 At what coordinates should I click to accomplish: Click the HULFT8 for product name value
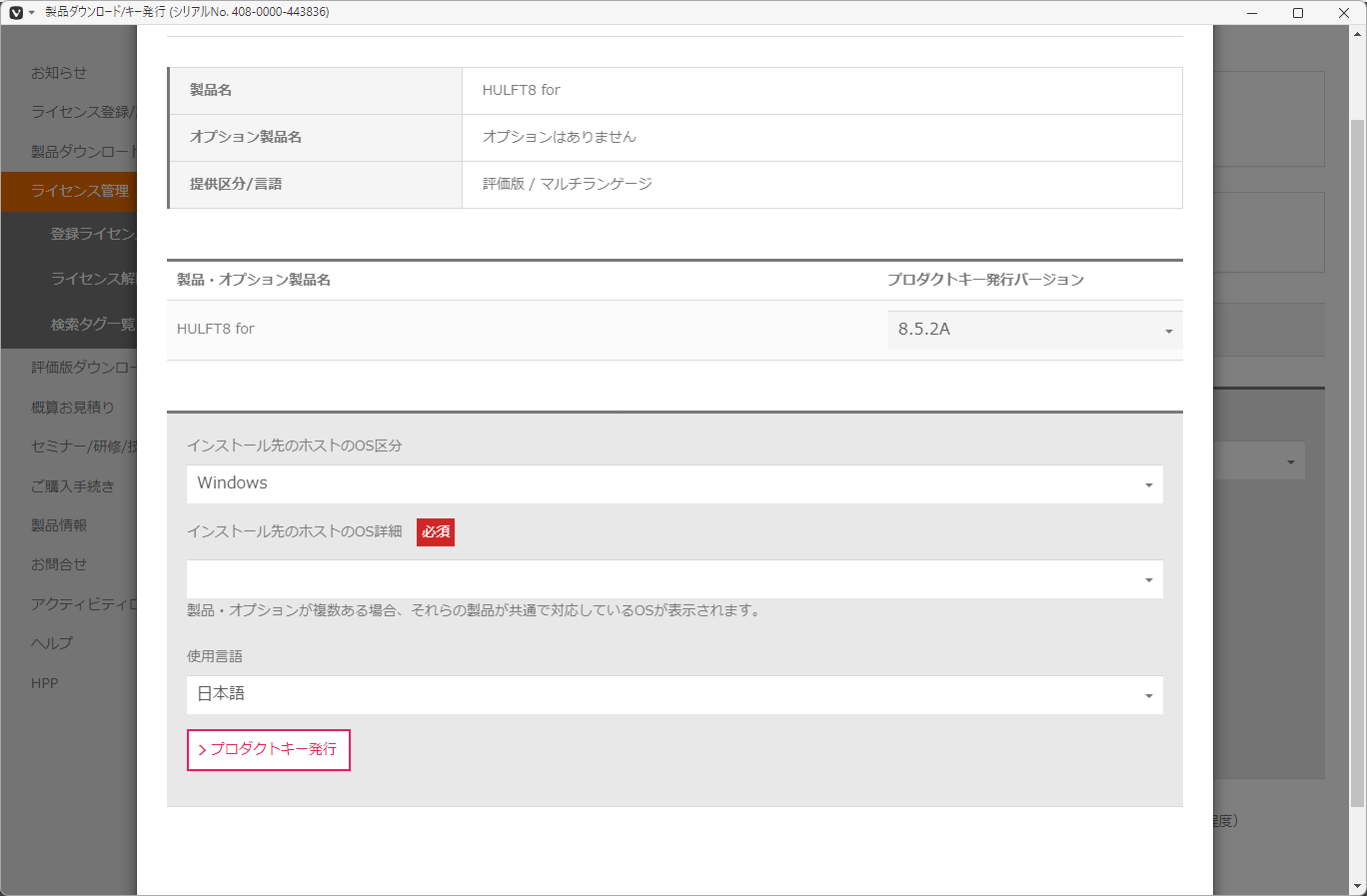point(522,90)
